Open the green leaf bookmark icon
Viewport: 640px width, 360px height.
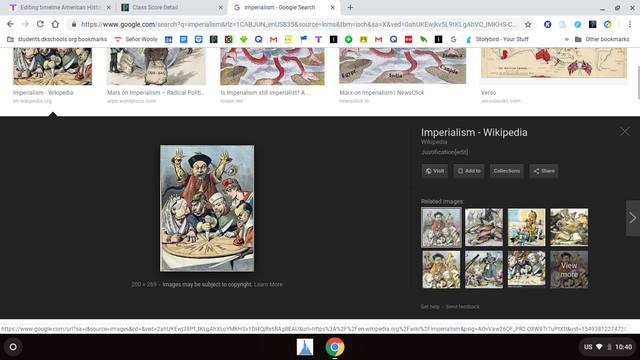[423, 40]
